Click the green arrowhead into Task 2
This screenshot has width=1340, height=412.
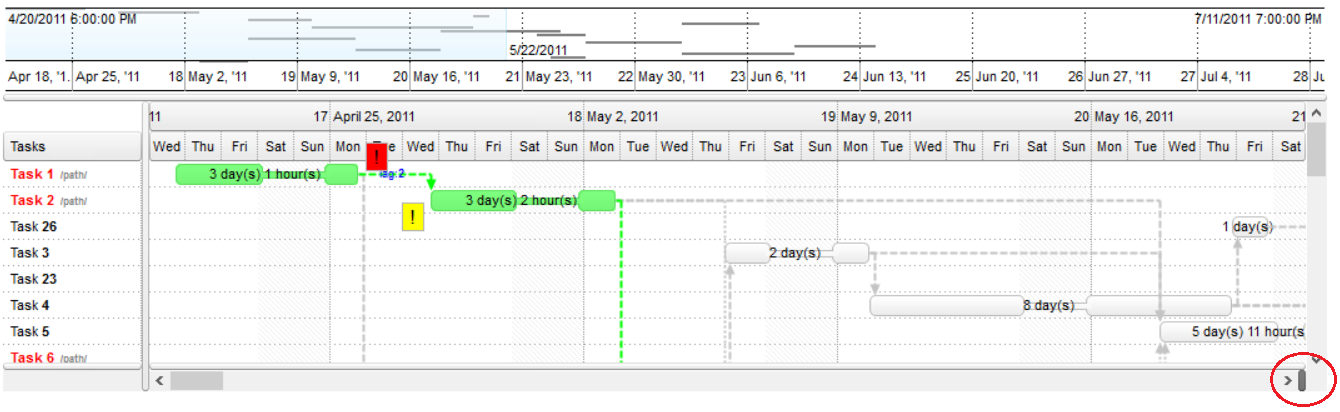tap(431, 184)
